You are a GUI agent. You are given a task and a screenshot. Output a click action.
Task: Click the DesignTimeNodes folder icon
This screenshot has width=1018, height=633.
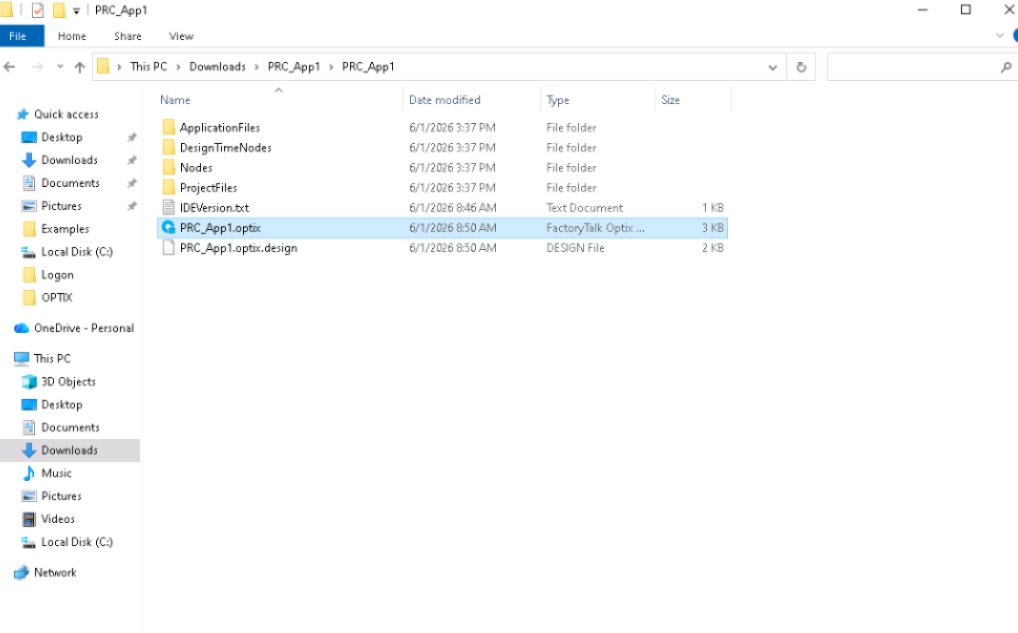coord(169,147)
